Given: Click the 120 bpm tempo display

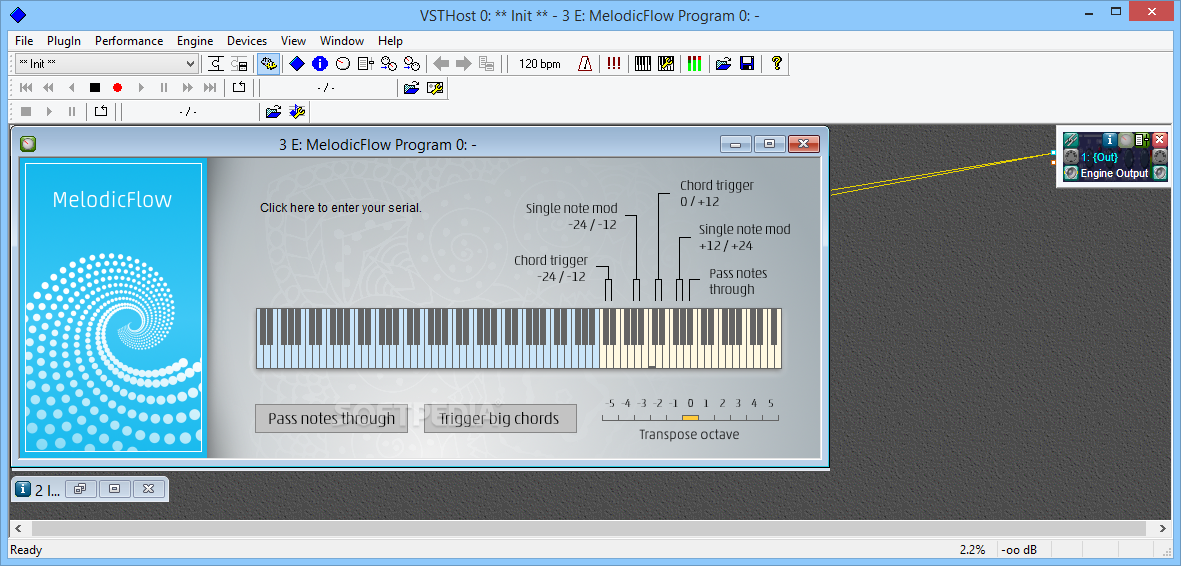Looking at the screenshot, I should point(540,64).
